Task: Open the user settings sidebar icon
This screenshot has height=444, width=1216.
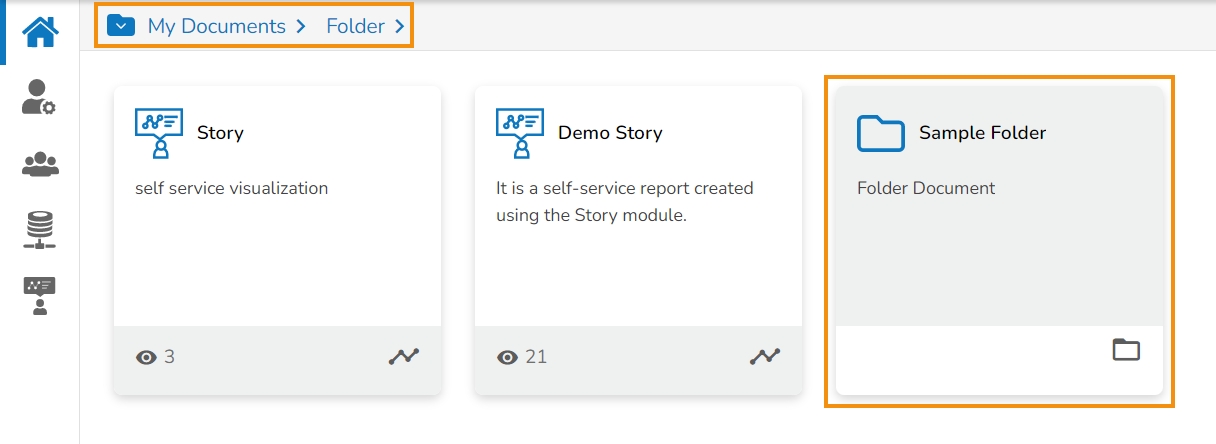Action: click(x=39, y=98)
